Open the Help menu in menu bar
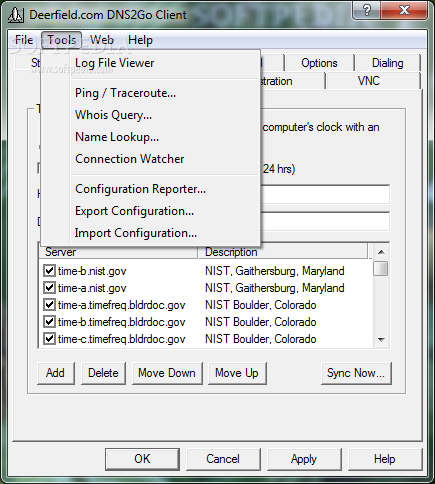Image resolution: width=435 pixels, height=484 pixels. point(140,40)
